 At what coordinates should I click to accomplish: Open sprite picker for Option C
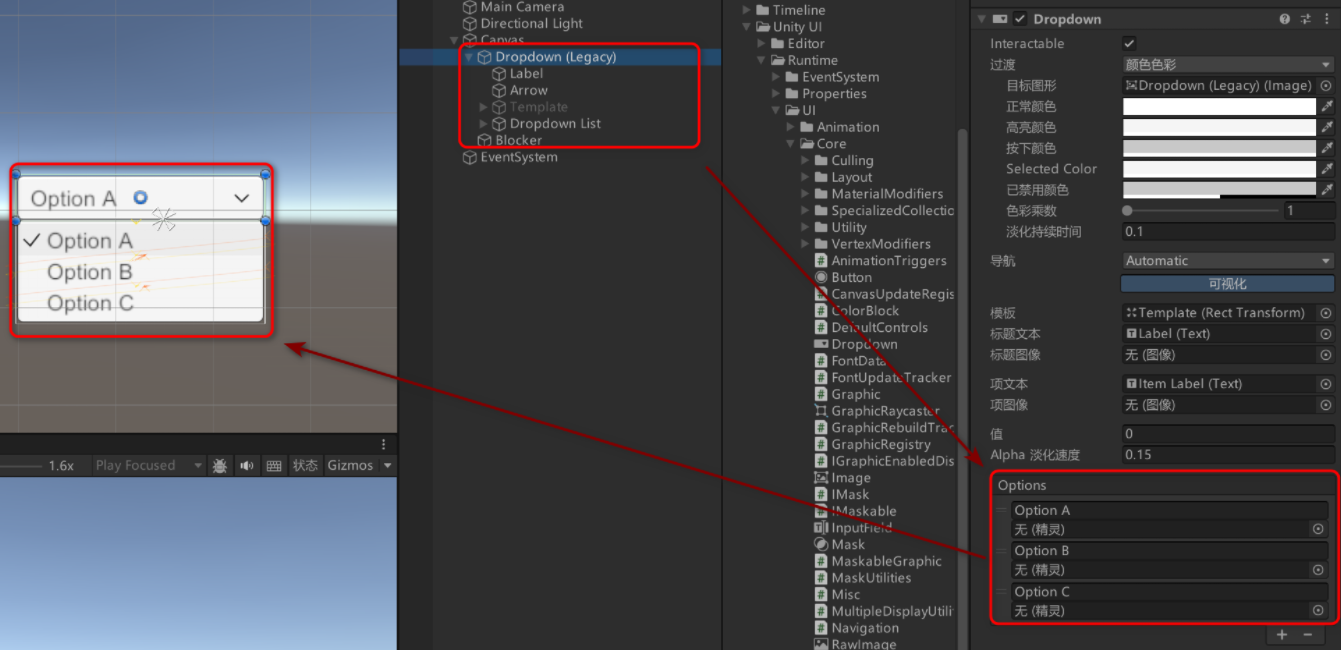pyautogui.click(x=1318, y=610)
